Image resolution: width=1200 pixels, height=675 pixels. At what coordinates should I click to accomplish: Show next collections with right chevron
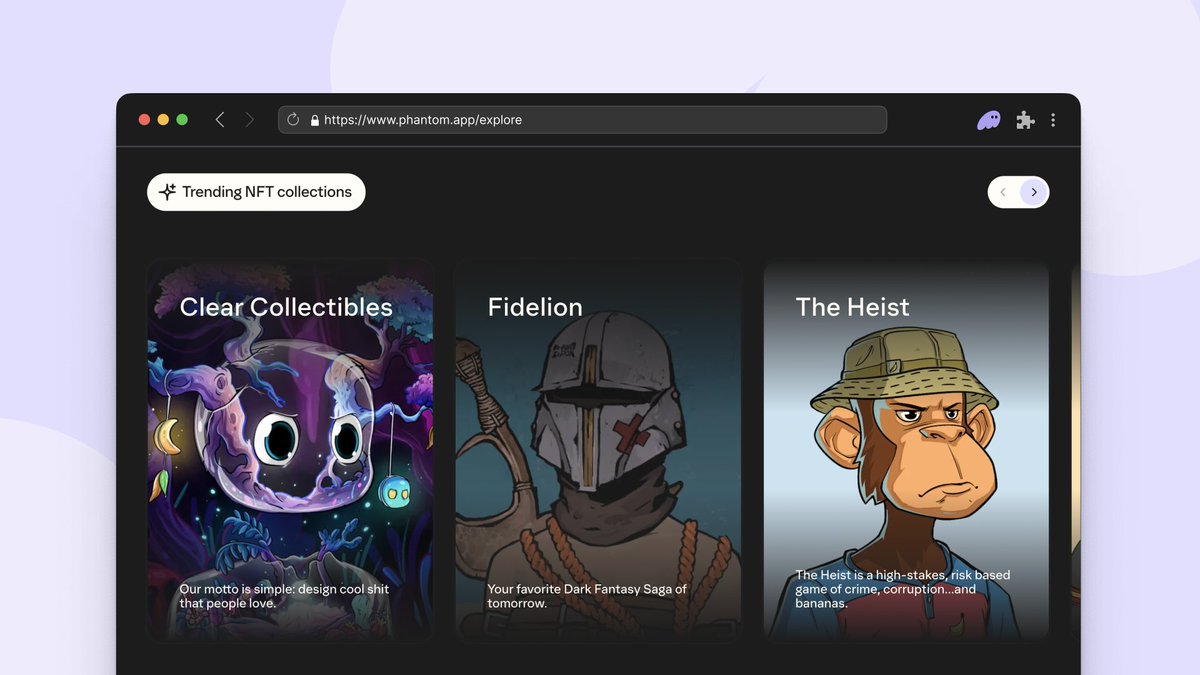click(1034, 192)
